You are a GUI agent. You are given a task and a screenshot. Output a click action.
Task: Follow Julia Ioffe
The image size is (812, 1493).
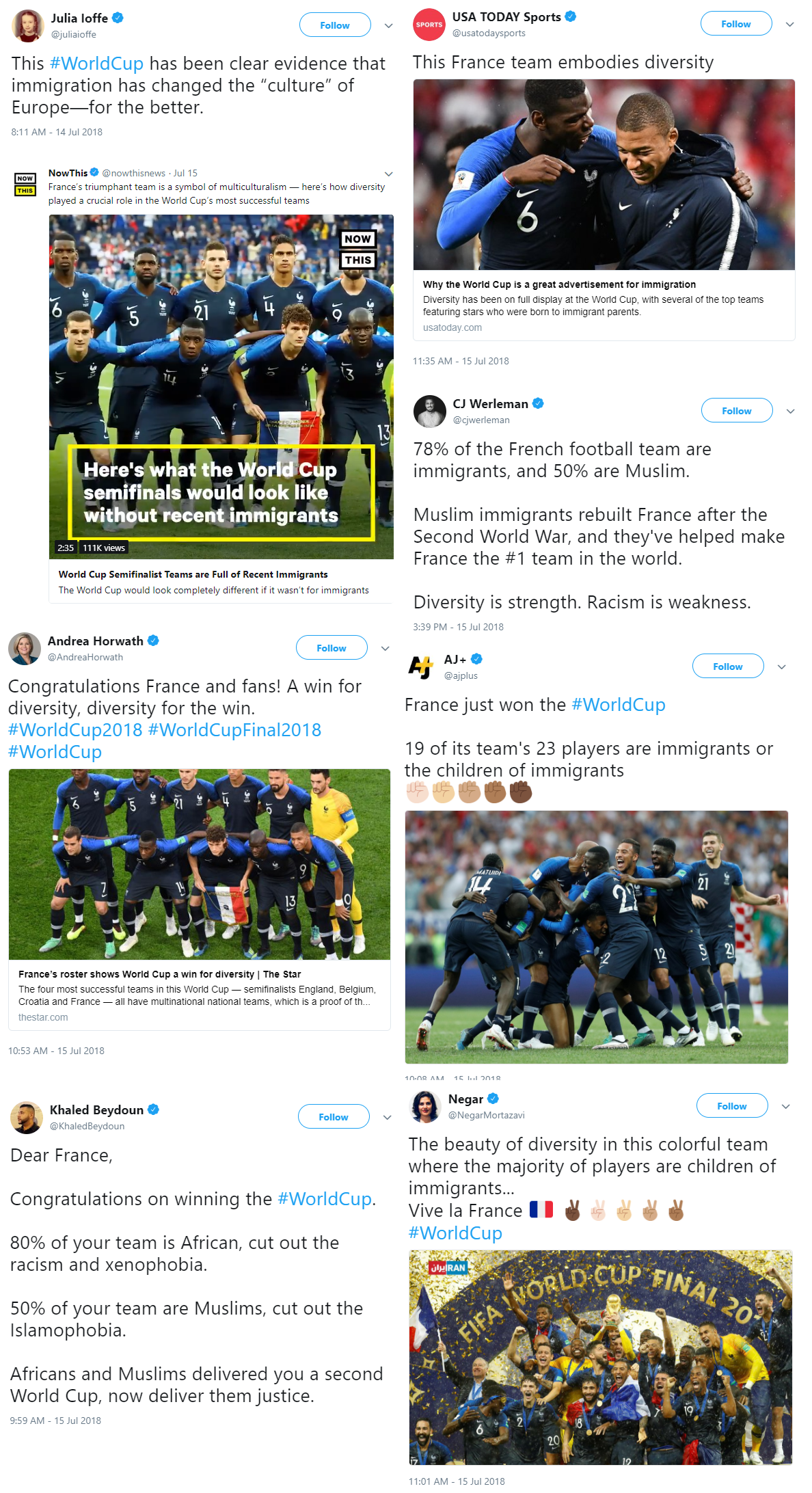point(335,25)
